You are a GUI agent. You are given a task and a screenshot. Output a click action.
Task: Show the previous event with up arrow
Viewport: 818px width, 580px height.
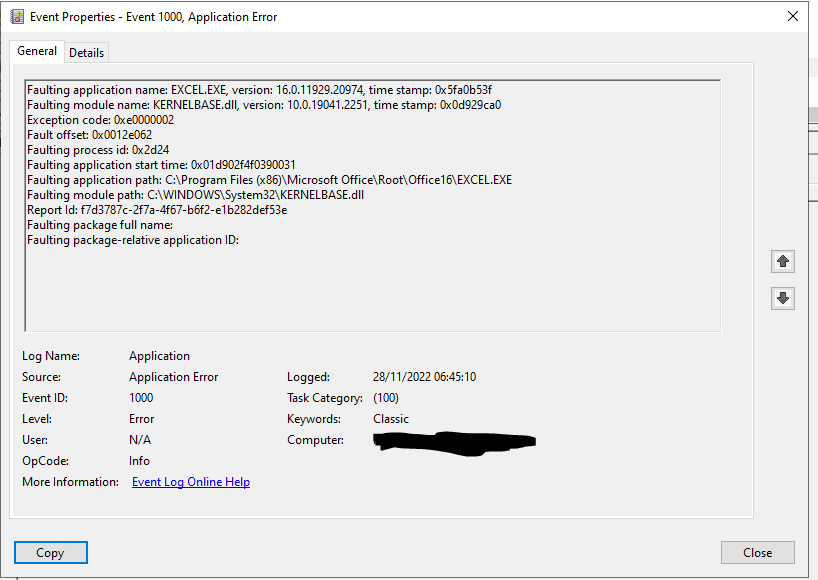tap(783, 261)
